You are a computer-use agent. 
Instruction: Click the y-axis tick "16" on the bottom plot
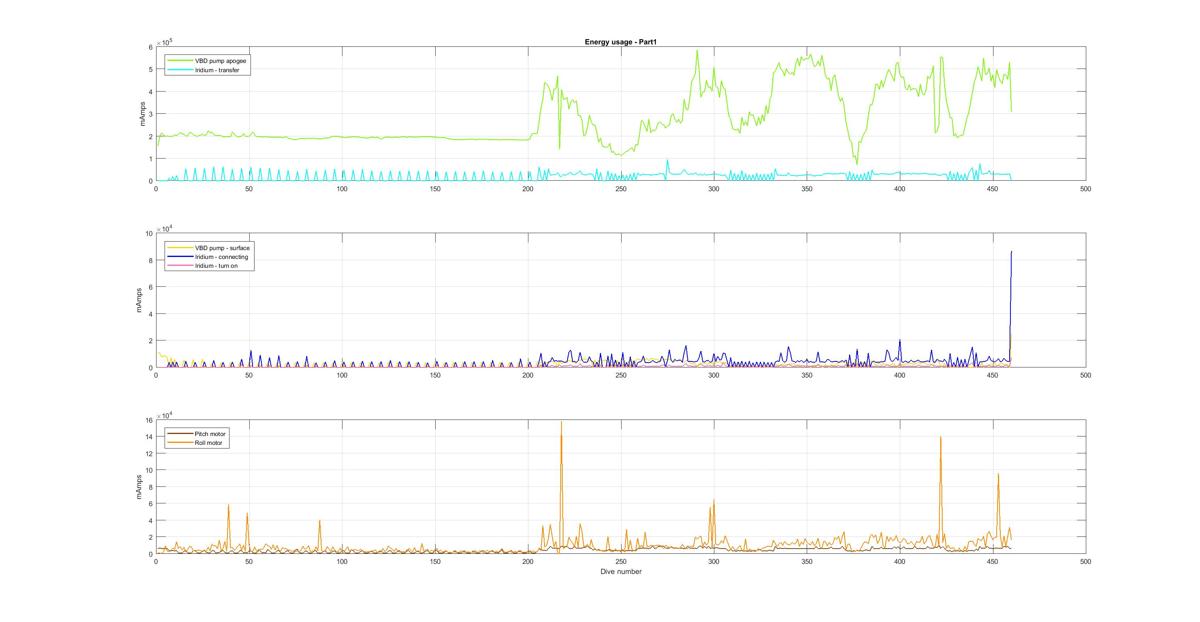(x=148, y=420)
